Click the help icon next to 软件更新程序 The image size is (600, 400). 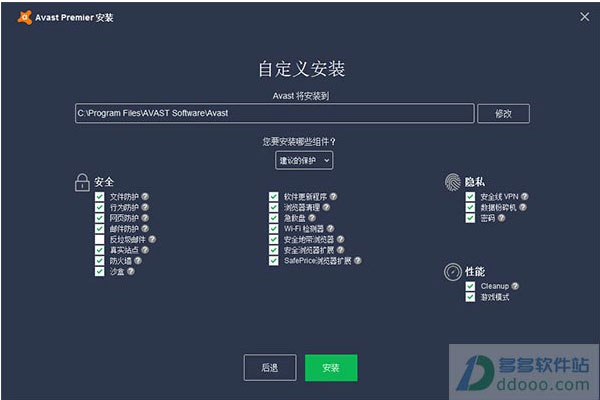click(333, 196)
